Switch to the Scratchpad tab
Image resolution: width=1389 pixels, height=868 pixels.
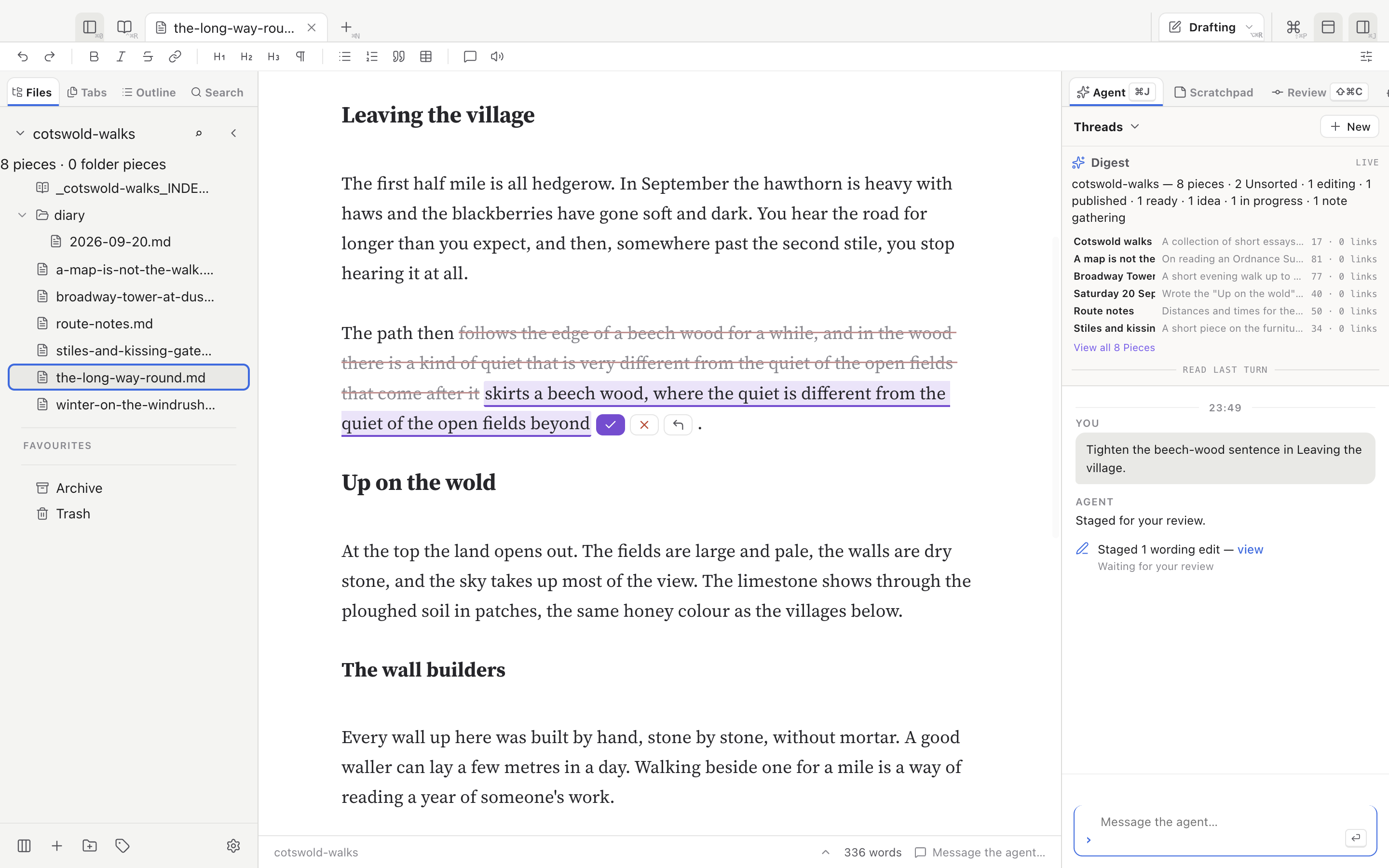pyautogui.click(x=1214, y=93)
